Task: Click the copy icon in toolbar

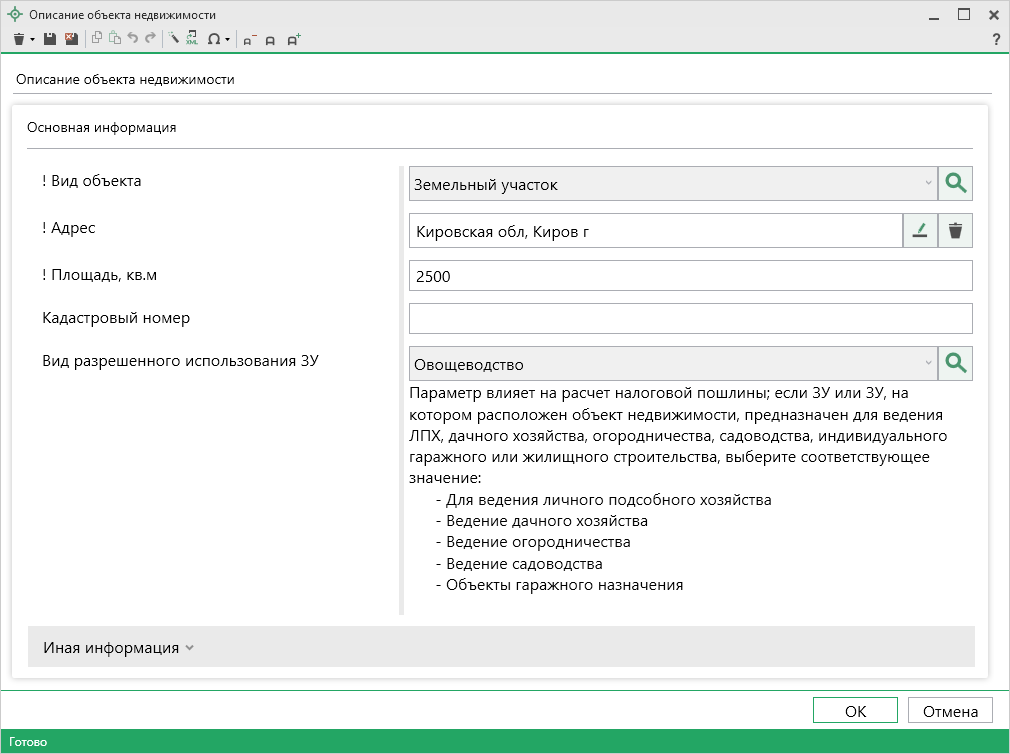Action: tap(97, 39)
